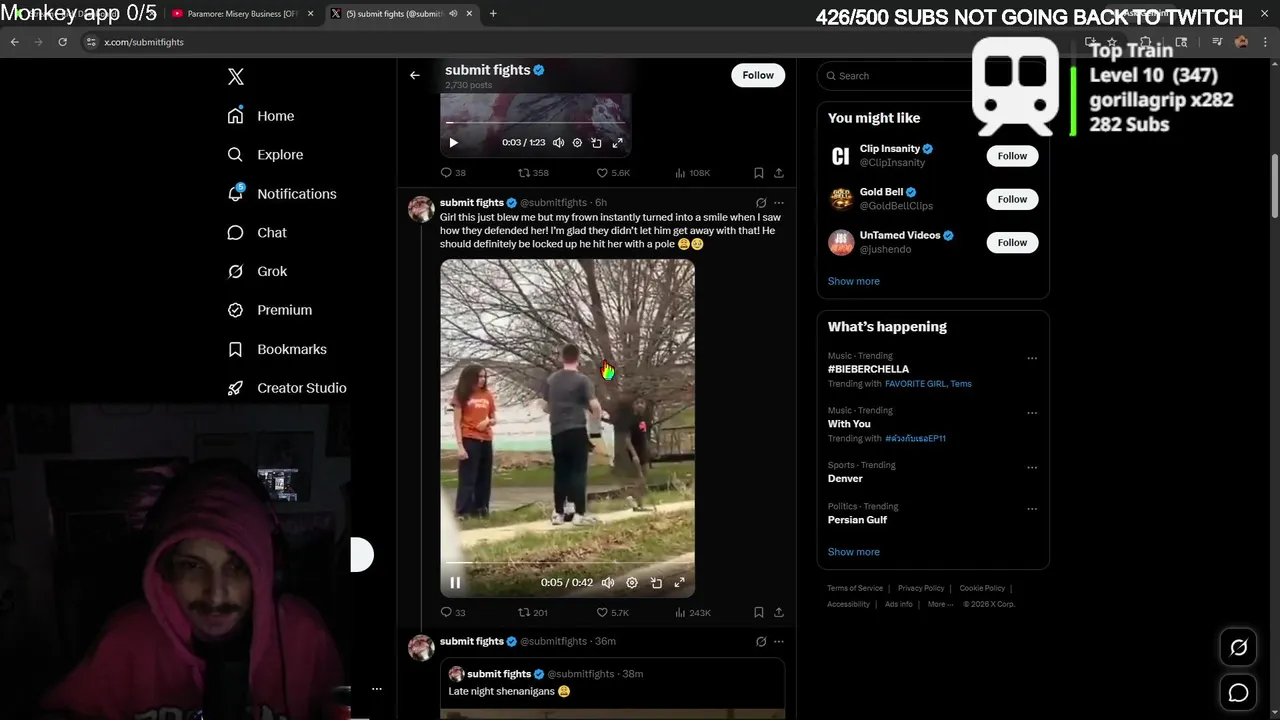The width and height of the screenshot is (1280, 720).
Task: Reply to the post with 38 comments
Action: [x=453, y=172]
